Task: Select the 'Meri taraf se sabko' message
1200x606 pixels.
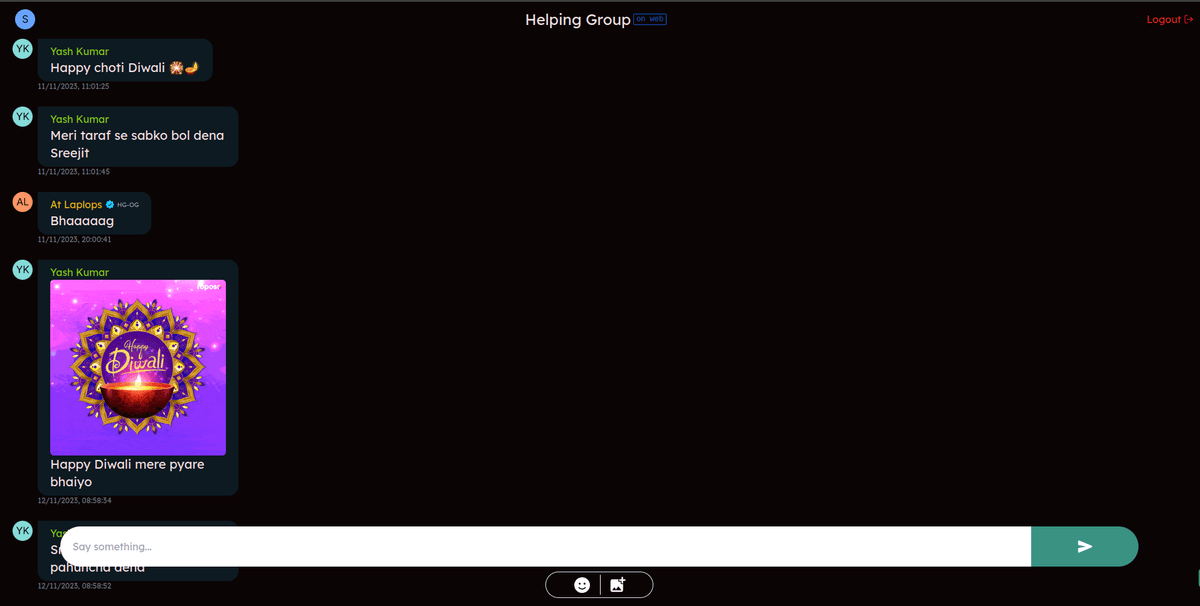Action: click(137, 136)
